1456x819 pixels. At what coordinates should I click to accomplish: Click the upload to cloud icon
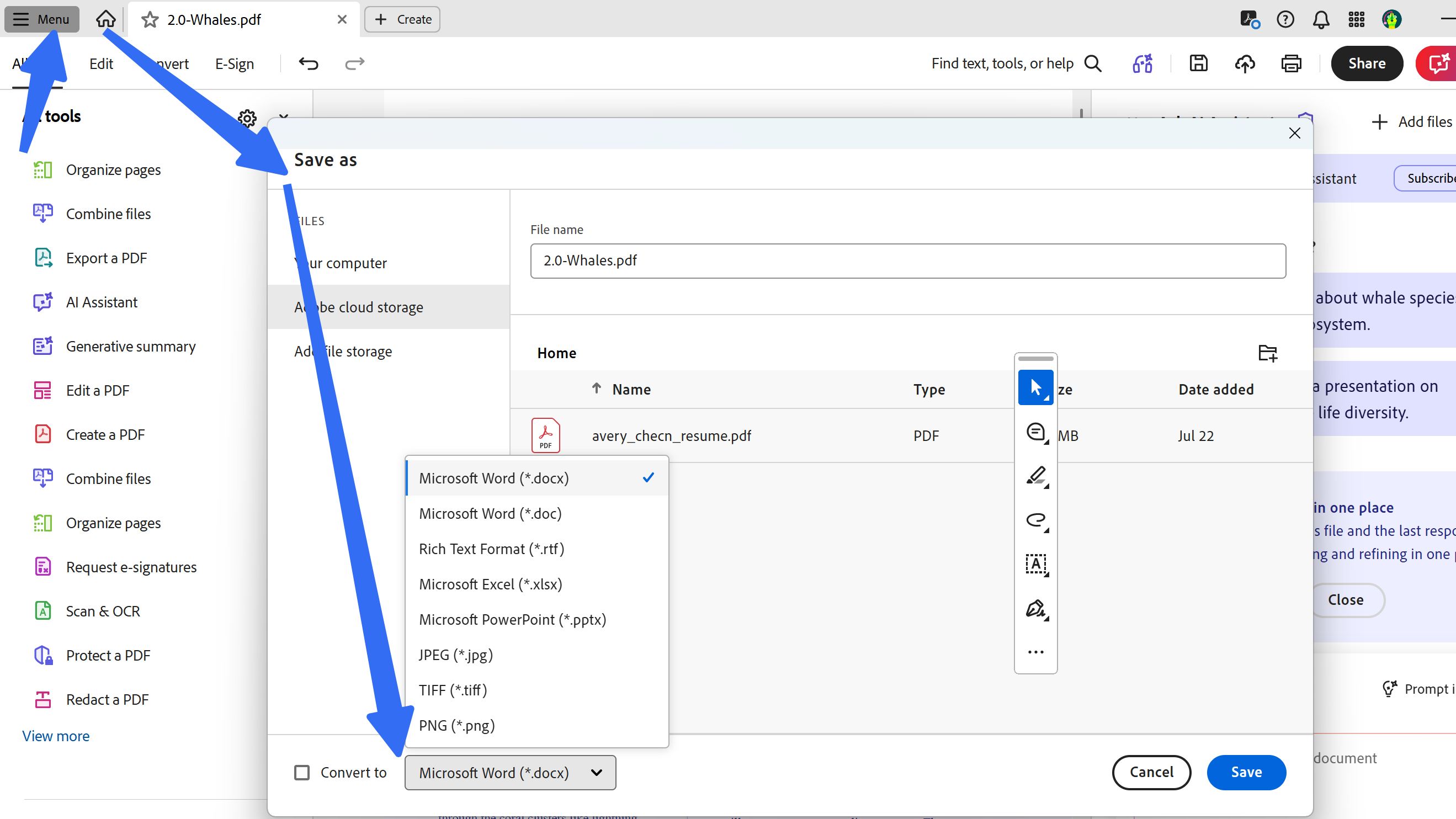point(1245,63)
